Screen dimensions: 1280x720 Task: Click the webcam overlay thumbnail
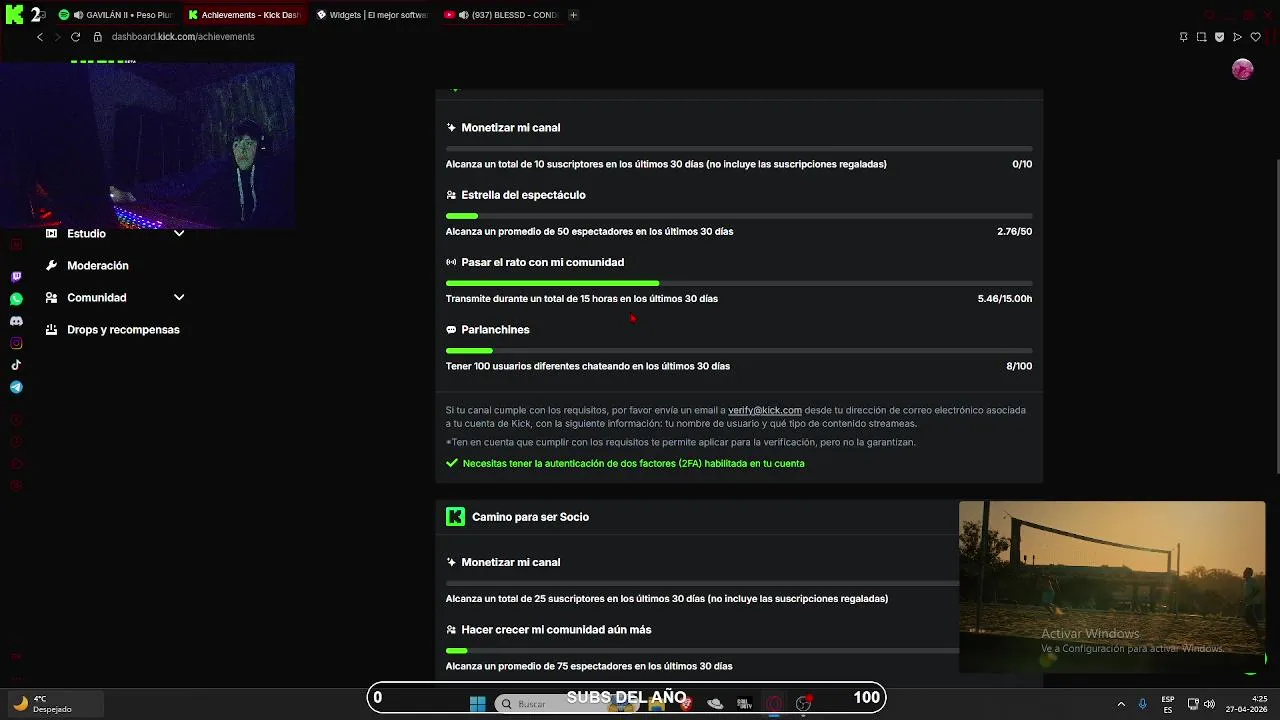click(147, 146)
